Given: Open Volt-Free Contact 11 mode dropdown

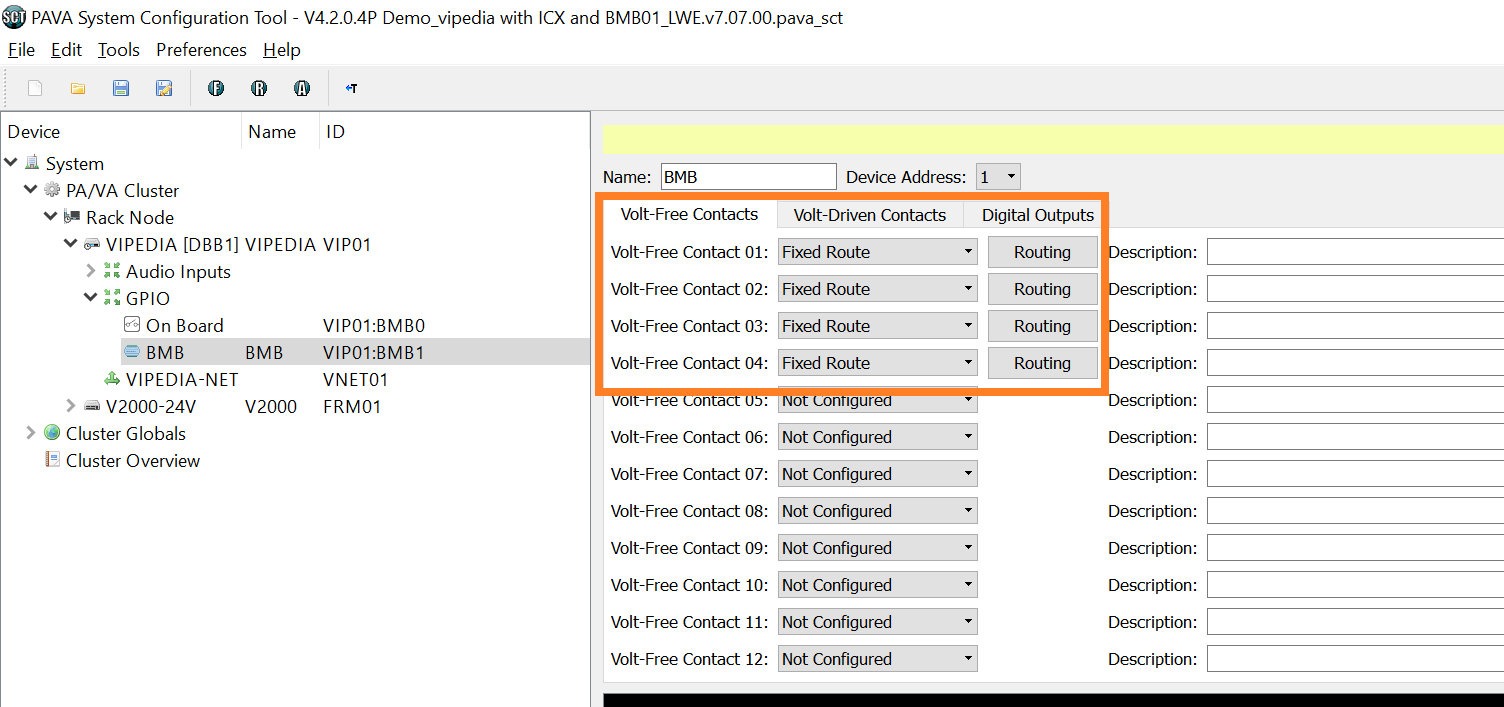Looking at the screenshot, I should click(x=878, y=622).
